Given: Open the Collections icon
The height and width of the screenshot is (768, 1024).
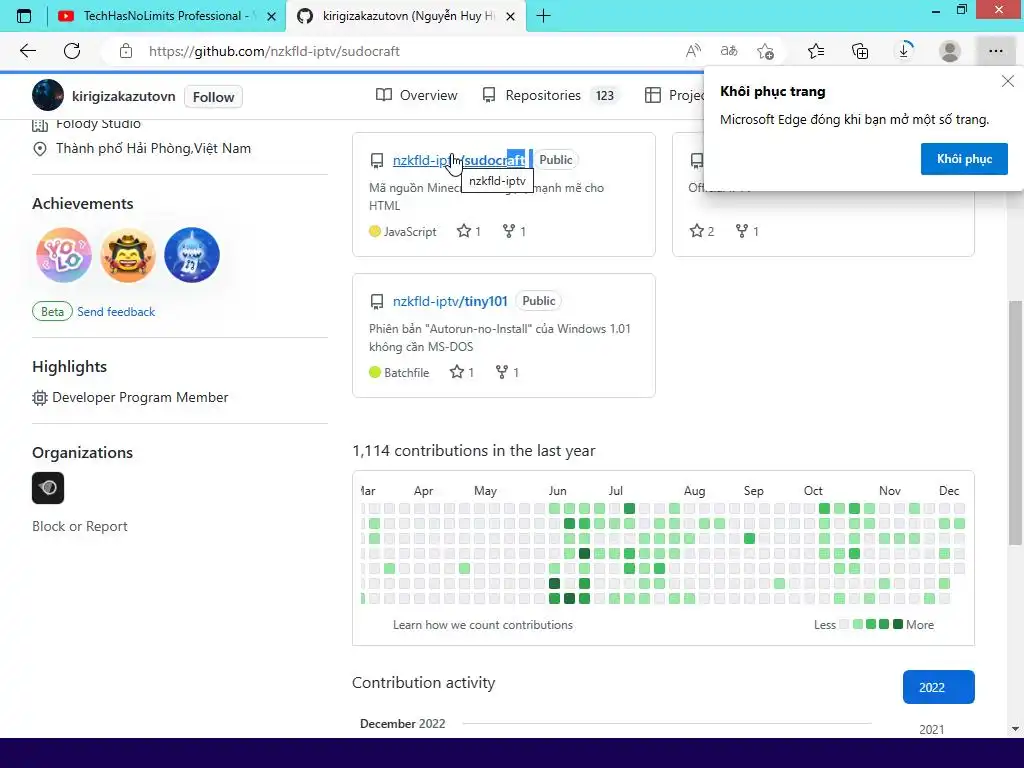Looking at the screenshot, I should point(860,51).
